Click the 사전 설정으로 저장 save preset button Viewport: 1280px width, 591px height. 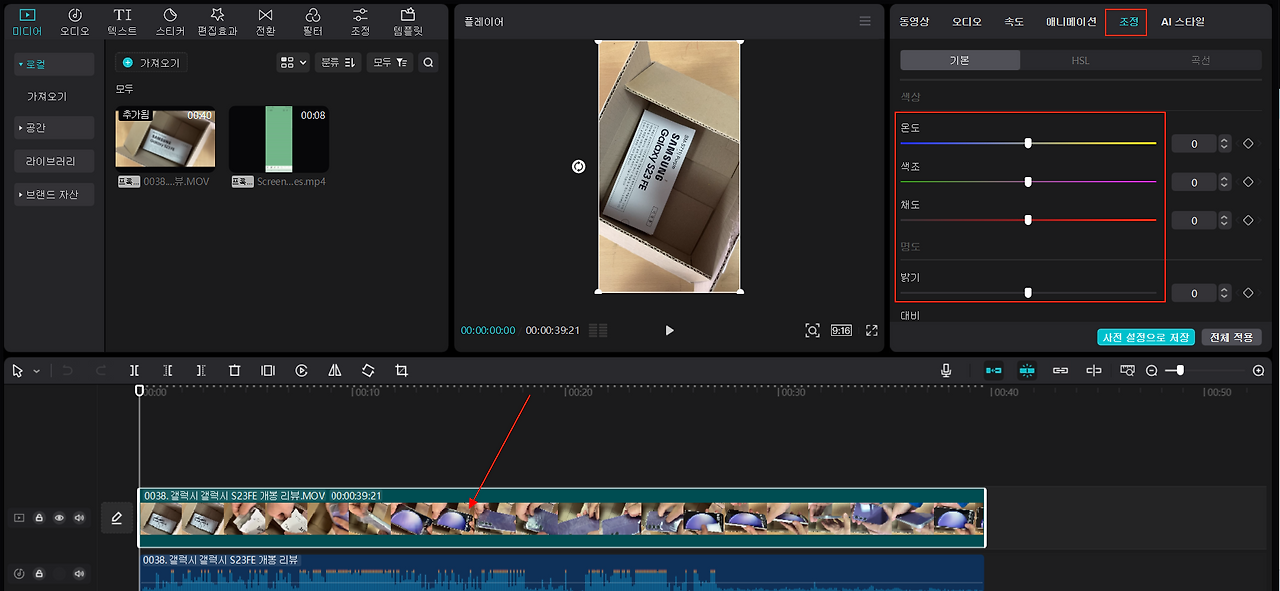(1145, 337)
